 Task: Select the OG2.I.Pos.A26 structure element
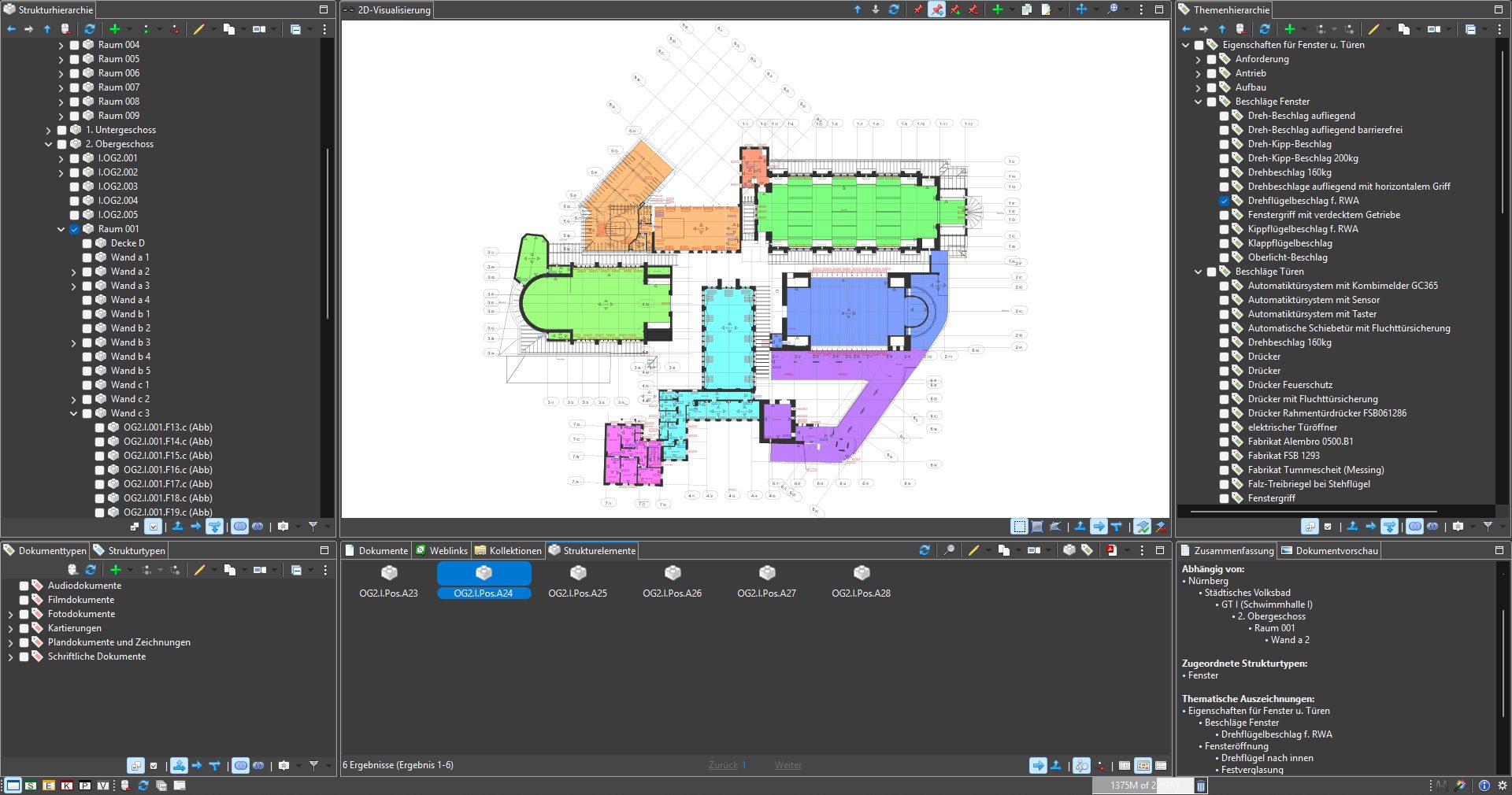point(672,582)
